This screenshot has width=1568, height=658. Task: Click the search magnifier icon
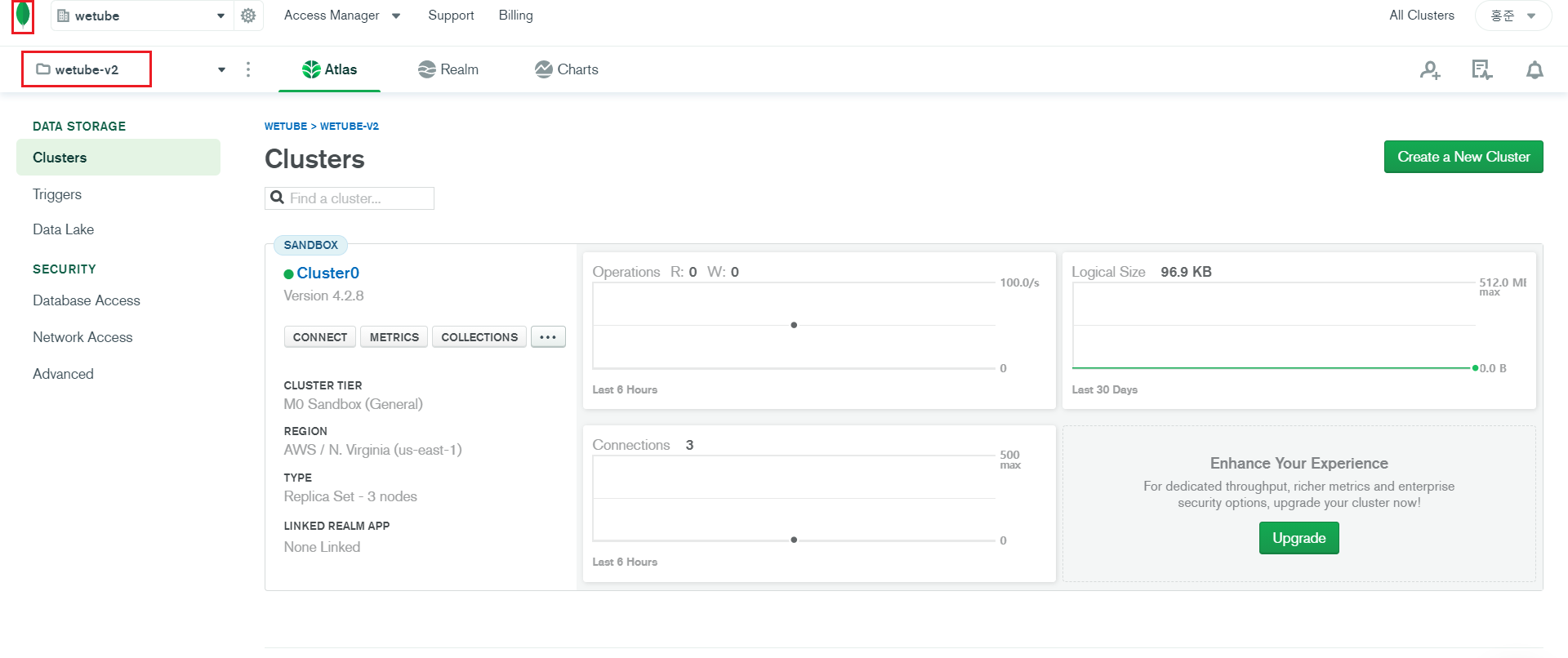[x=278, y=198]
